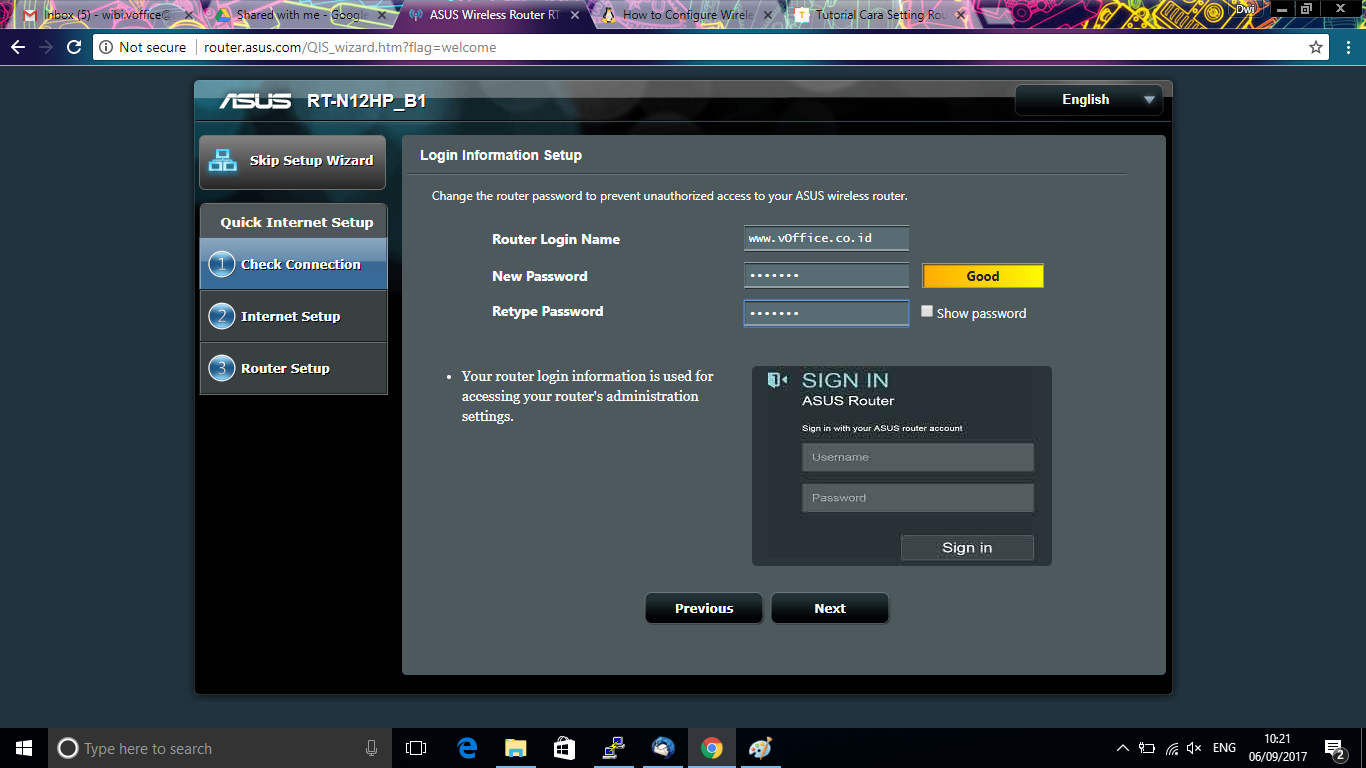Open Chrome's three-dot menu
The image size is (1366, 768).
pos(1349,46)
